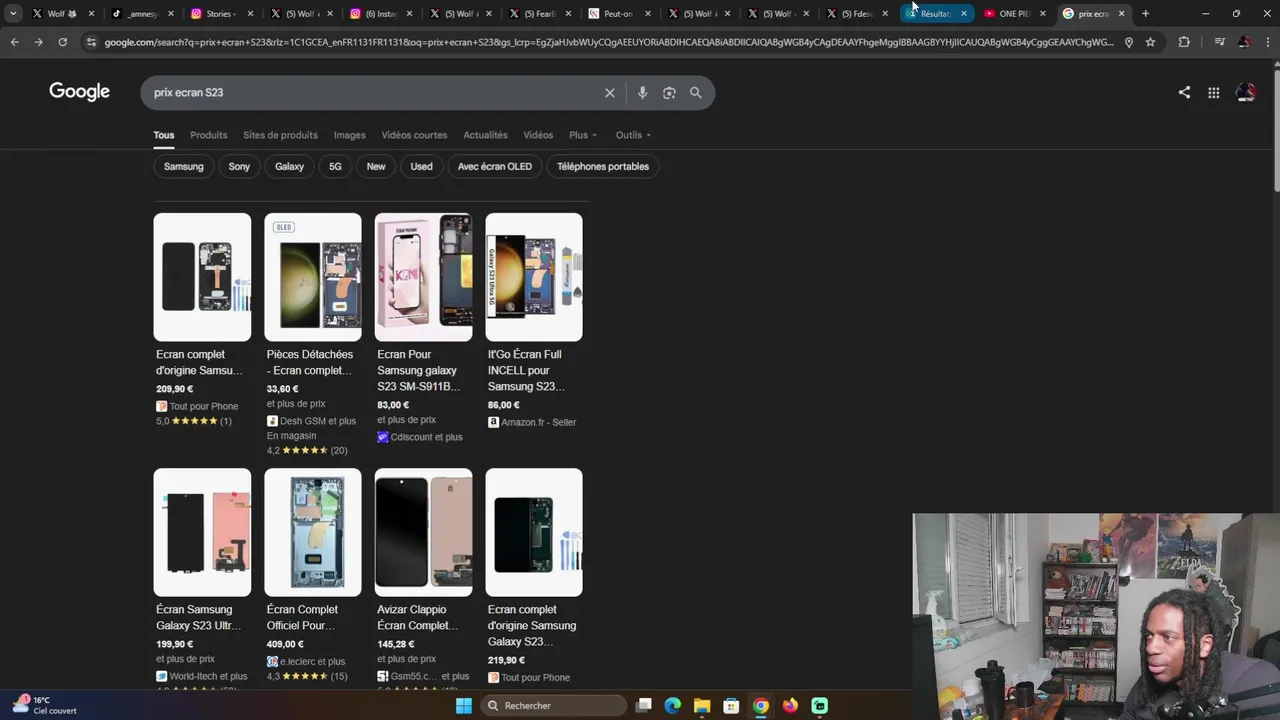Expand the Plus search categories dropdown

[583, 135]
